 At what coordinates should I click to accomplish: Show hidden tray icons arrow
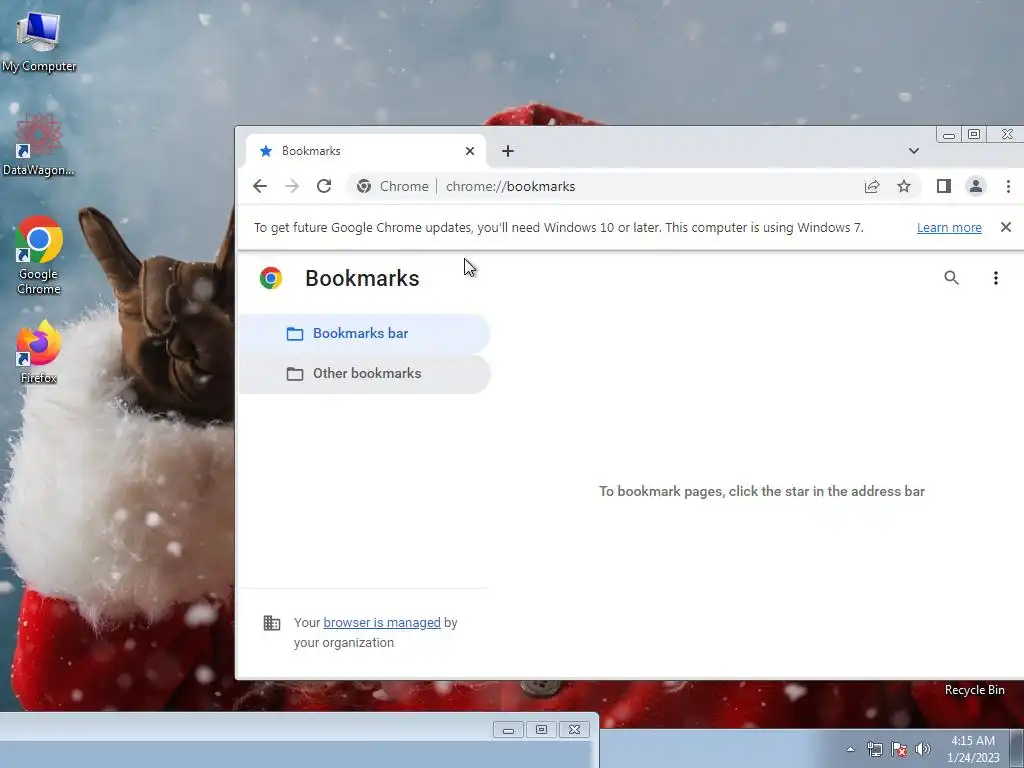[850, 749]
